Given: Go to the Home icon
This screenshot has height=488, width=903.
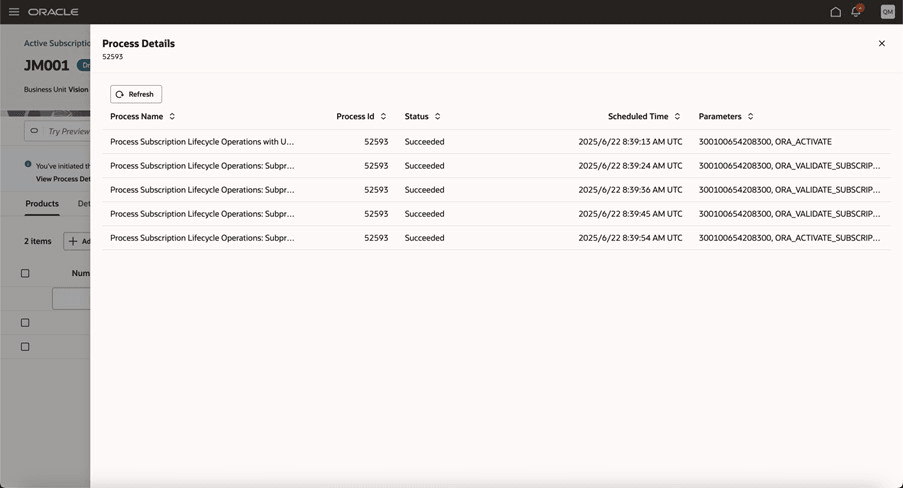Looking at the screenshot, I should 835,12.
